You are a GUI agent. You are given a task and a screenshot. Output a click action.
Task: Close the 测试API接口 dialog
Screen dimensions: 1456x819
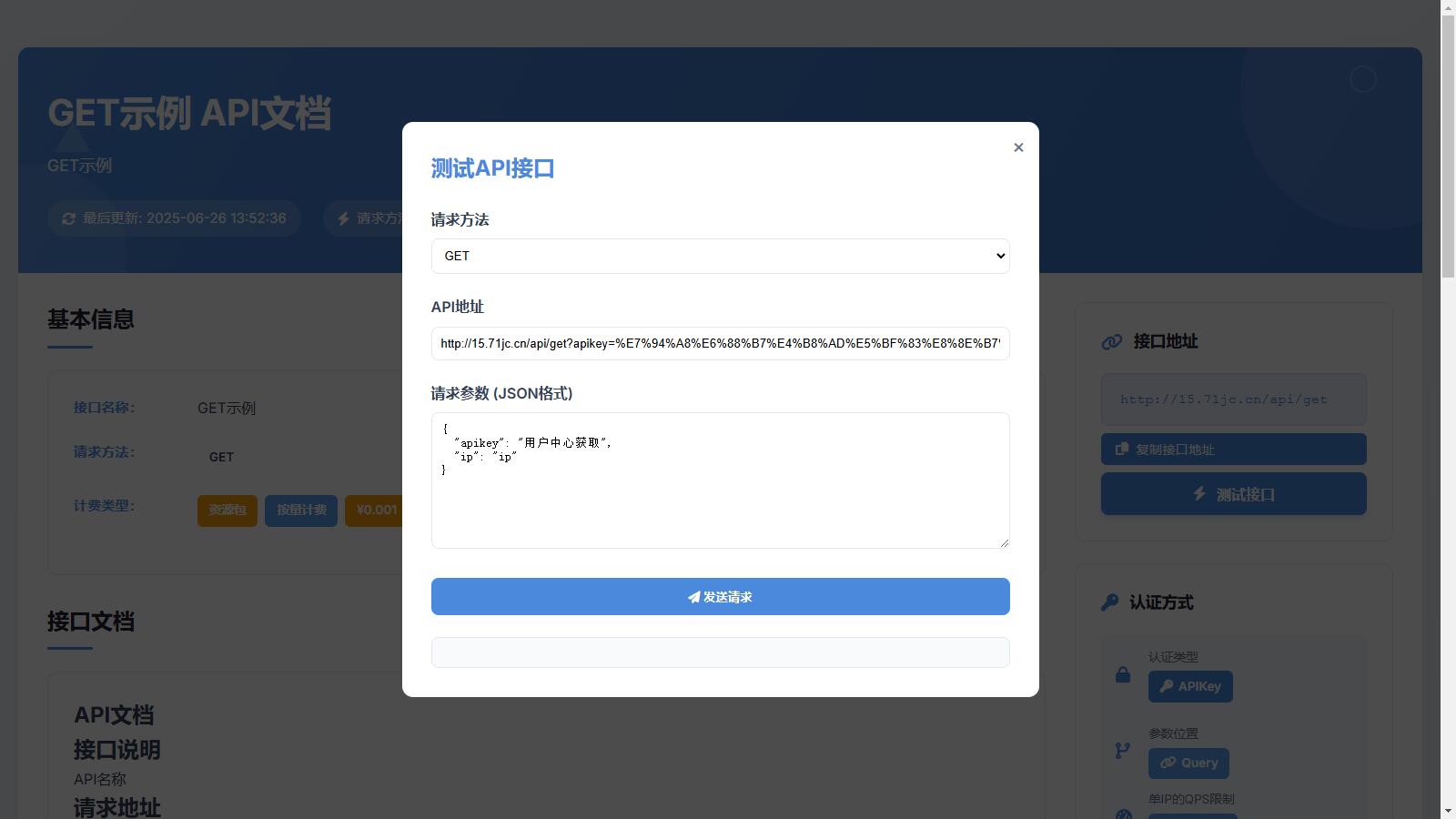tap(1018, 147)
